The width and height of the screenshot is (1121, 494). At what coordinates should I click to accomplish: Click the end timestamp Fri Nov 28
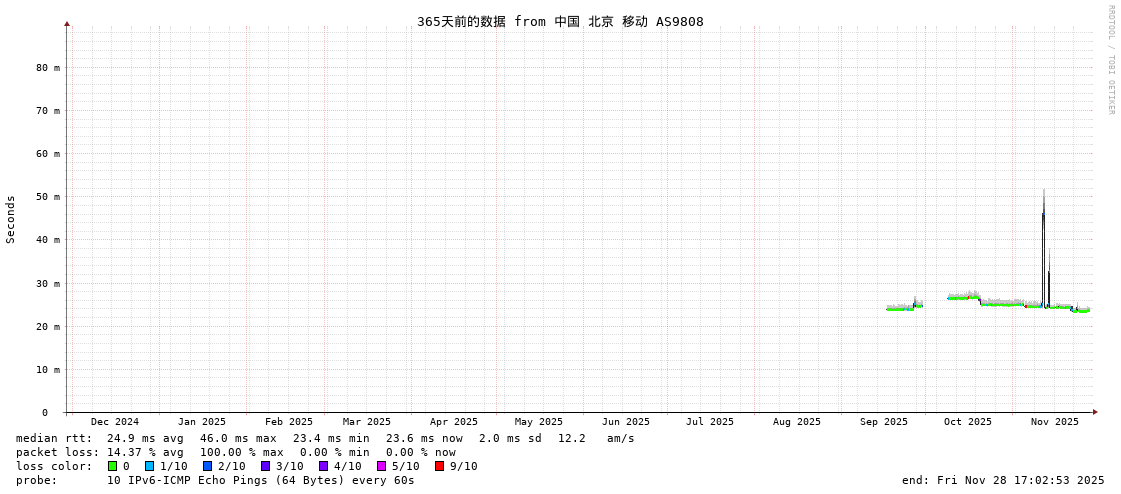[x=1003, y=480]
